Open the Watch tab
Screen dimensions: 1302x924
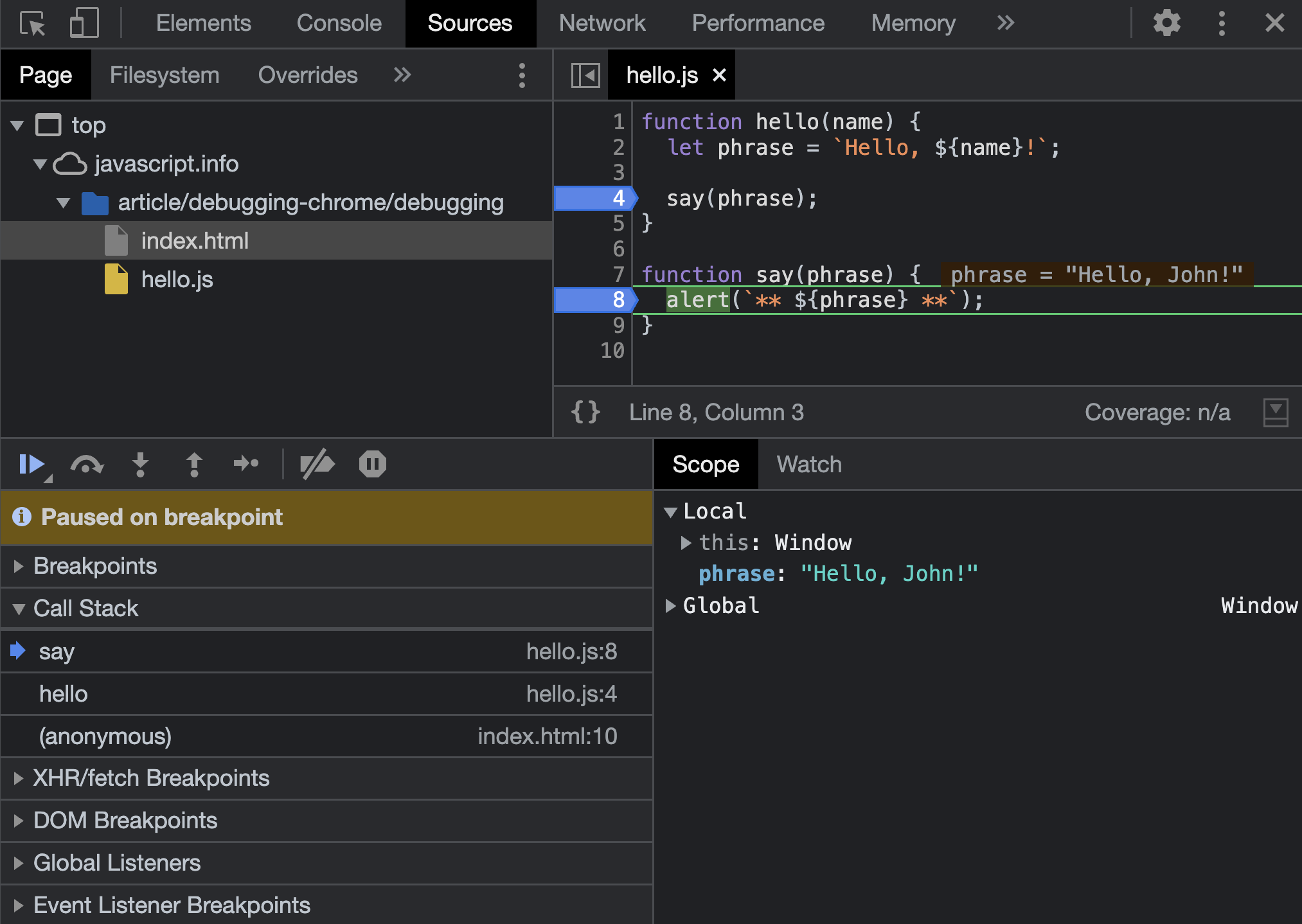click(808, 464)
